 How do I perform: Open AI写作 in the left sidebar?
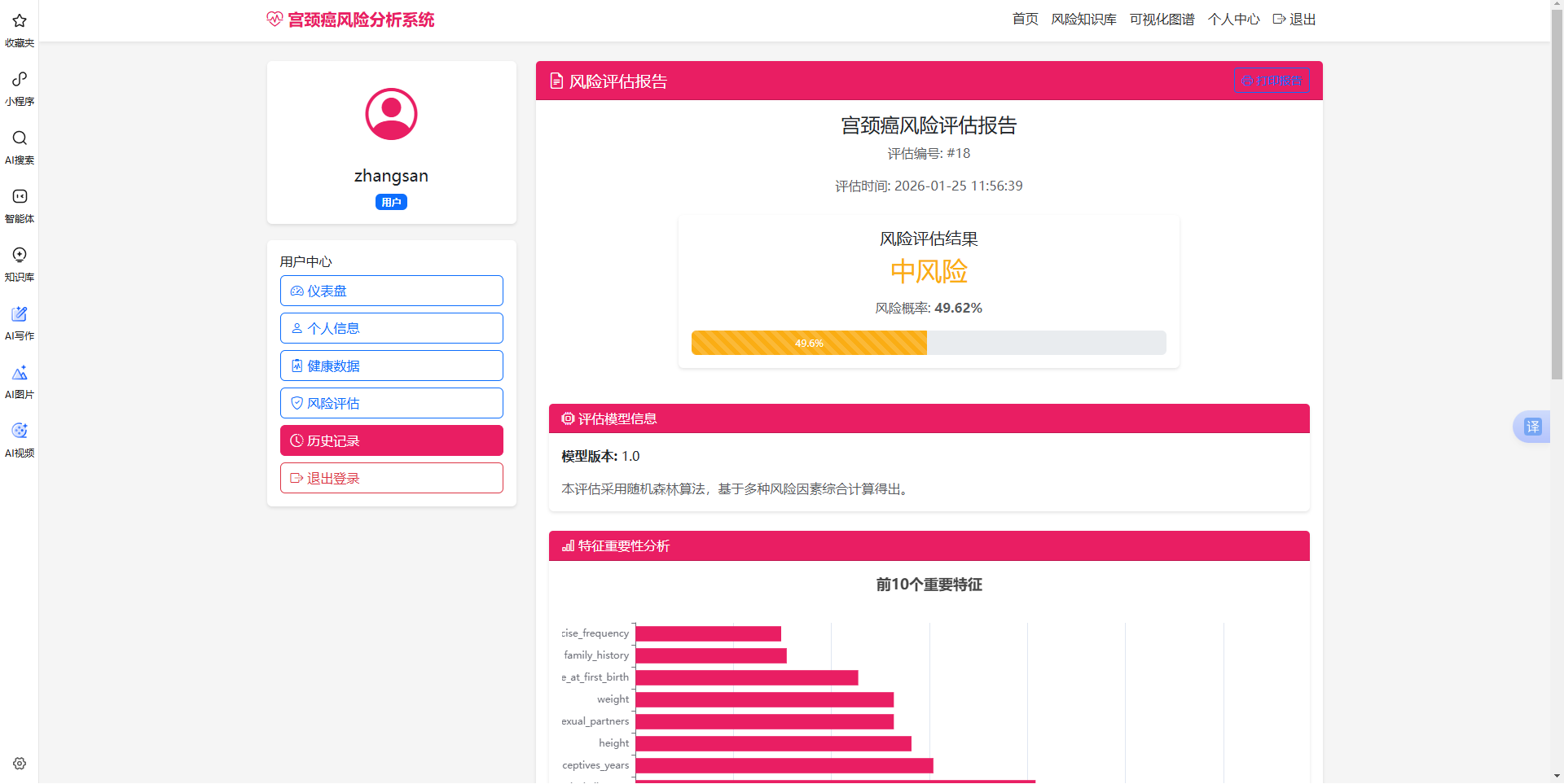pos(19,322)
